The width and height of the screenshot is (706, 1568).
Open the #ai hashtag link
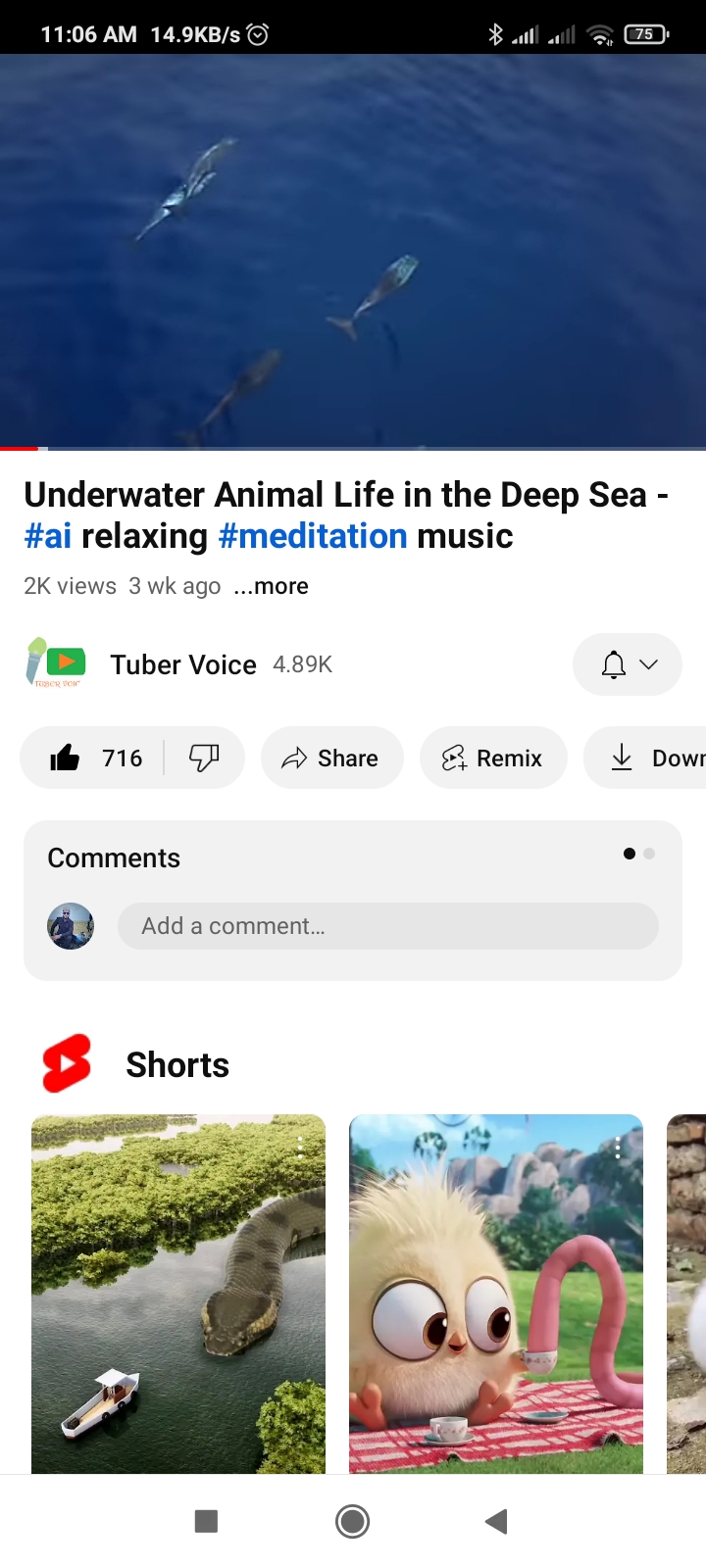point(48,536)
